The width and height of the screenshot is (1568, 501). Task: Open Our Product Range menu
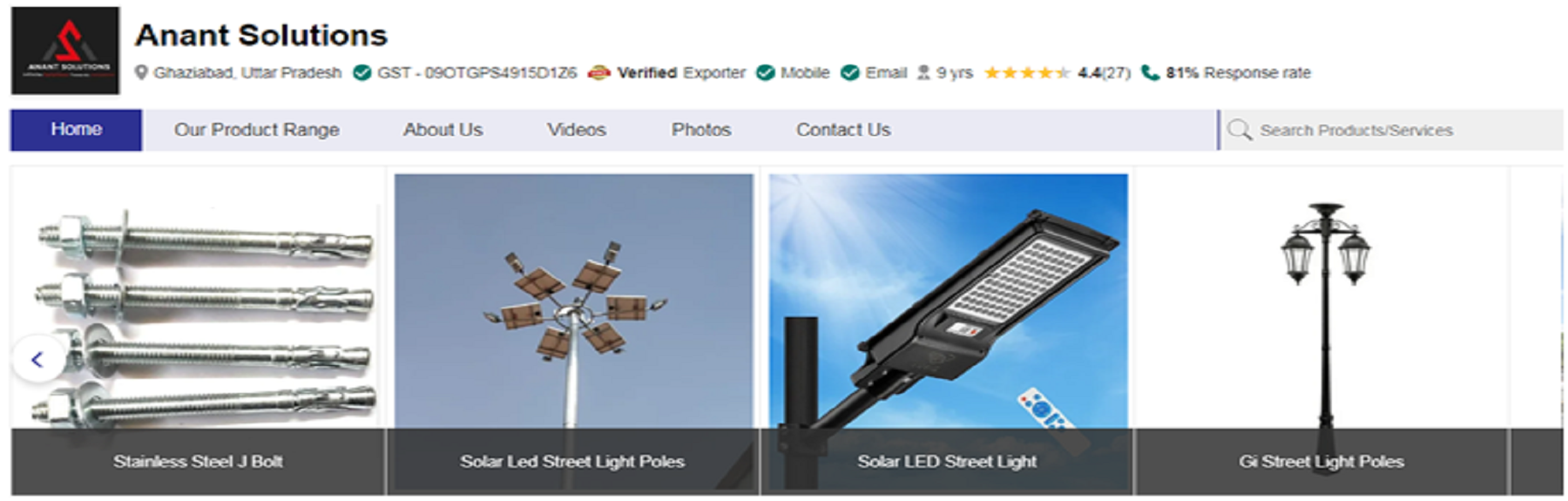[x=256, y=130]
